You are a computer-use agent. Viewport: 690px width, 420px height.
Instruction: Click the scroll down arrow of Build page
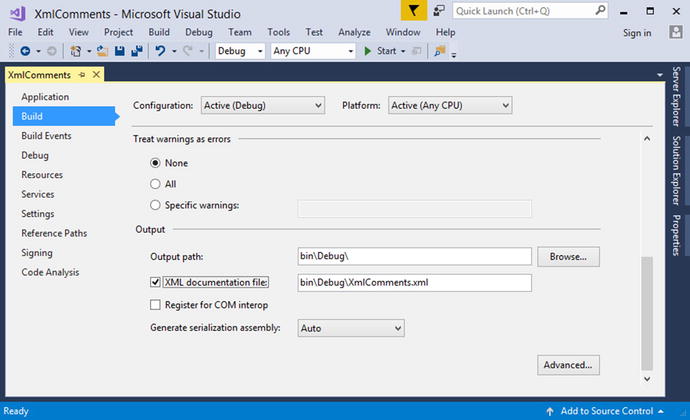tap(647, 379)
